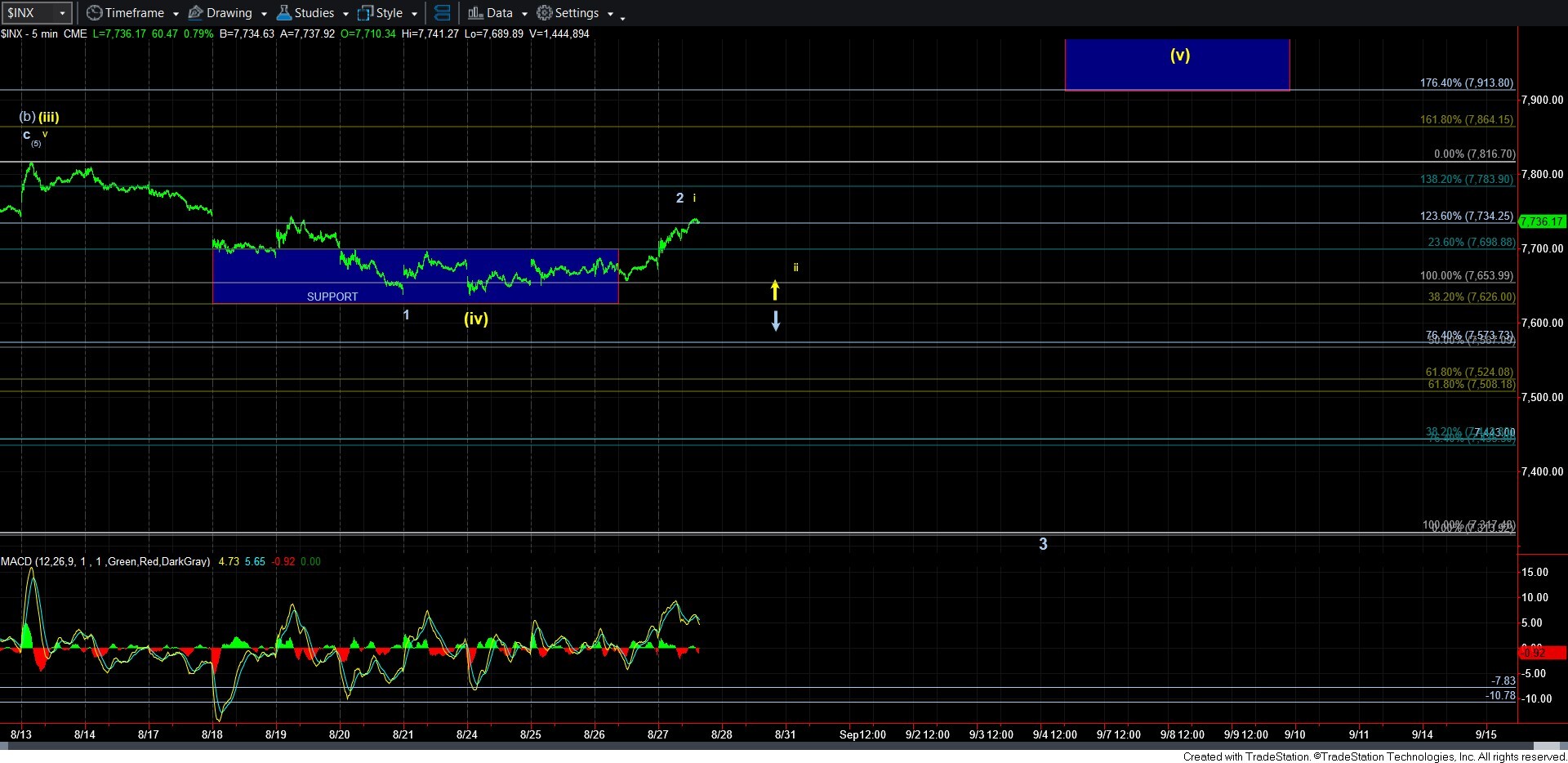
Task: Select the yellow (iv) wave label
Action: pyautogui.click(x=476, y=319)
